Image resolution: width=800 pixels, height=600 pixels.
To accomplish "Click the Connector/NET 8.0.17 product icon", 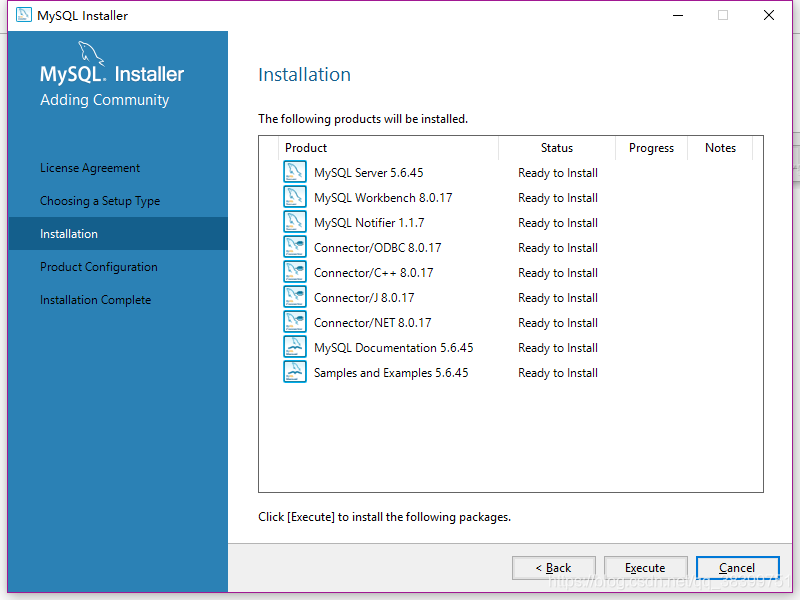I will pos(295,322).
